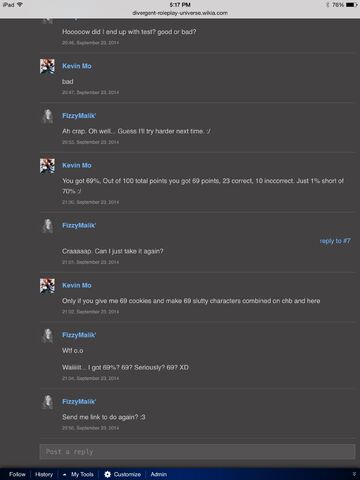Focus the 'Post a reply' text field
Image resolution: width=360 pixels, height=480 pixels.
pos(197,452)
